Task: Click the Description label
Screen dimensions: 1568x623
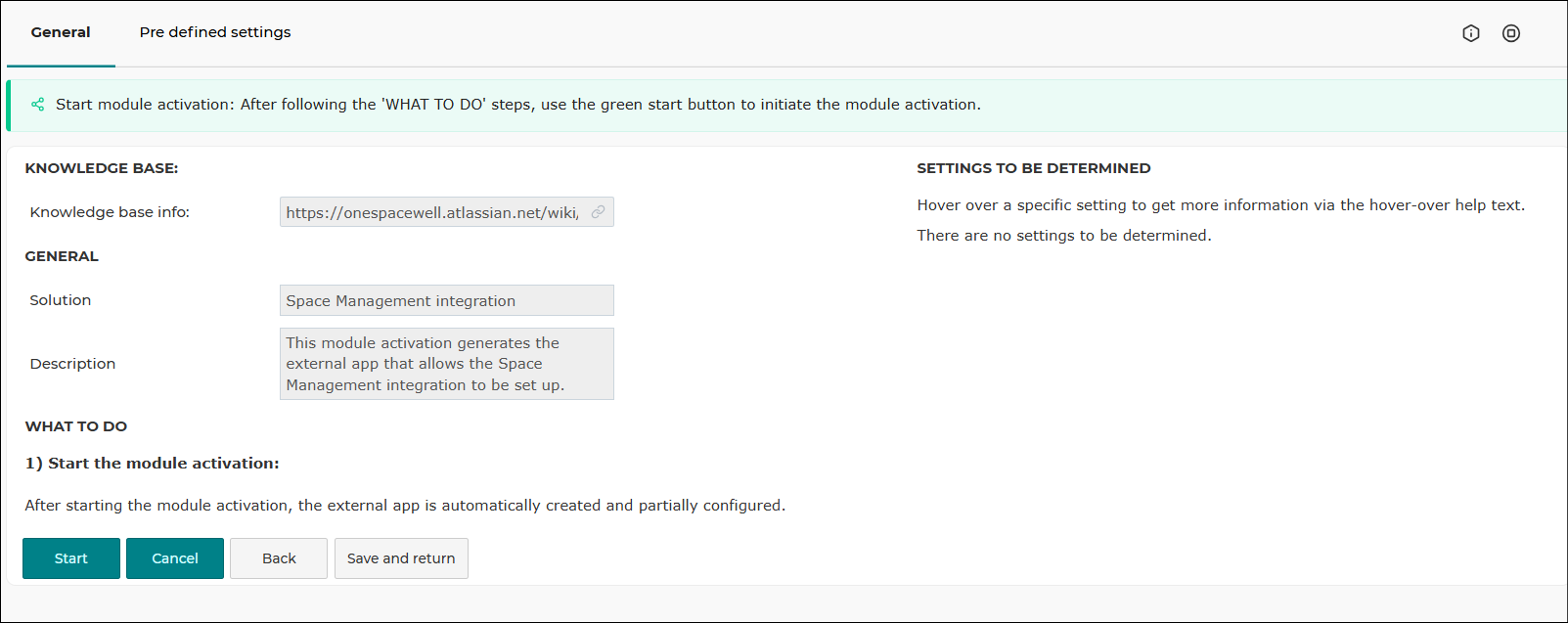Action: click(72, 364)
